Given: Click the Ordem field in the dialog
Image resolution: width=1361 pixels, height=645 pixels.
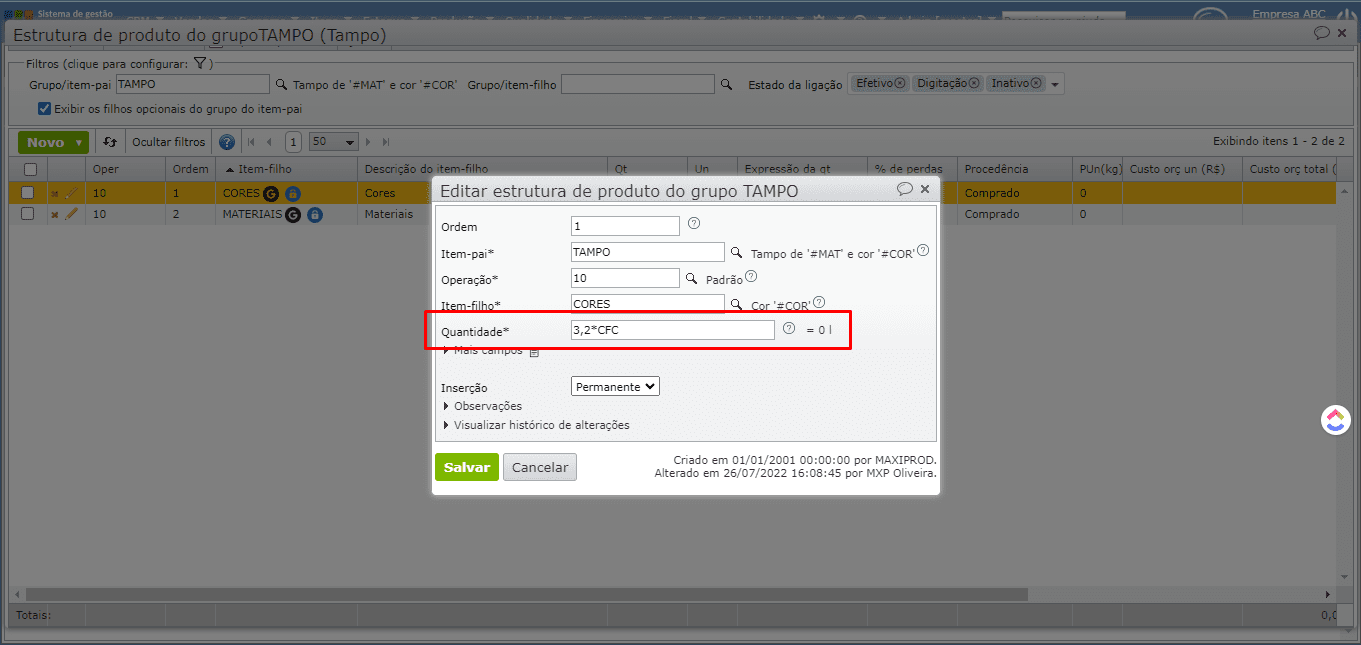Looking at the screenshot, I should click(625, 226).
